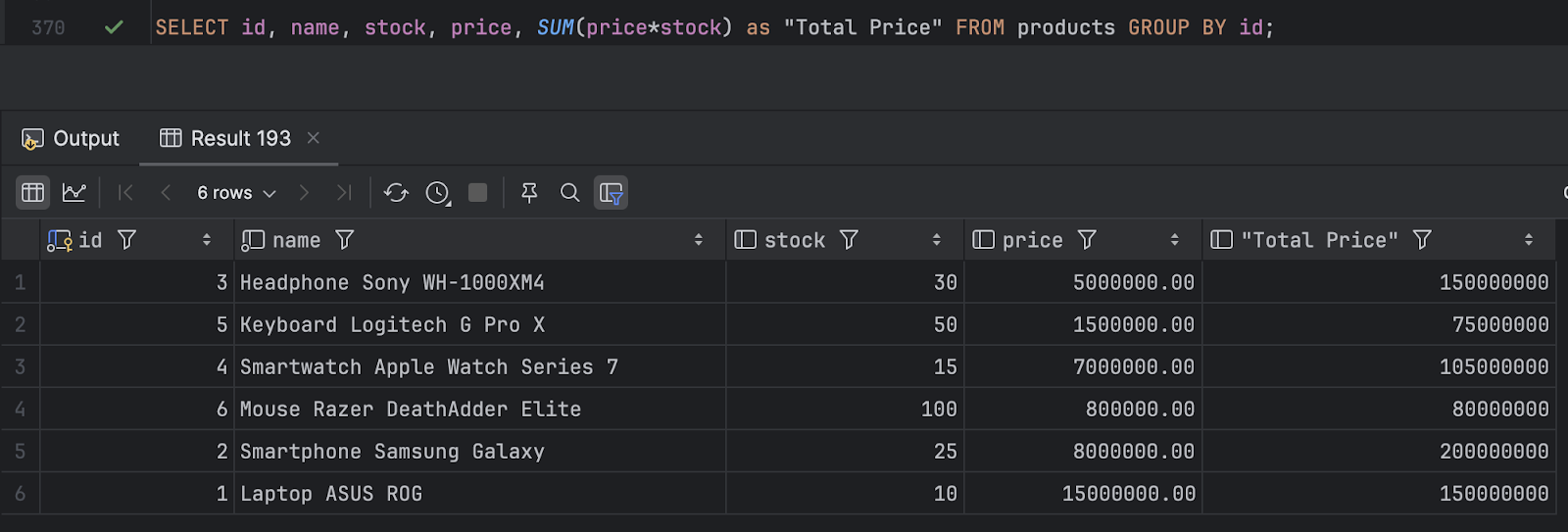The height and width of the screenshot is (532, 1568).
Task: Toggle the local filter toolbar button
Action: click(612, 193)
